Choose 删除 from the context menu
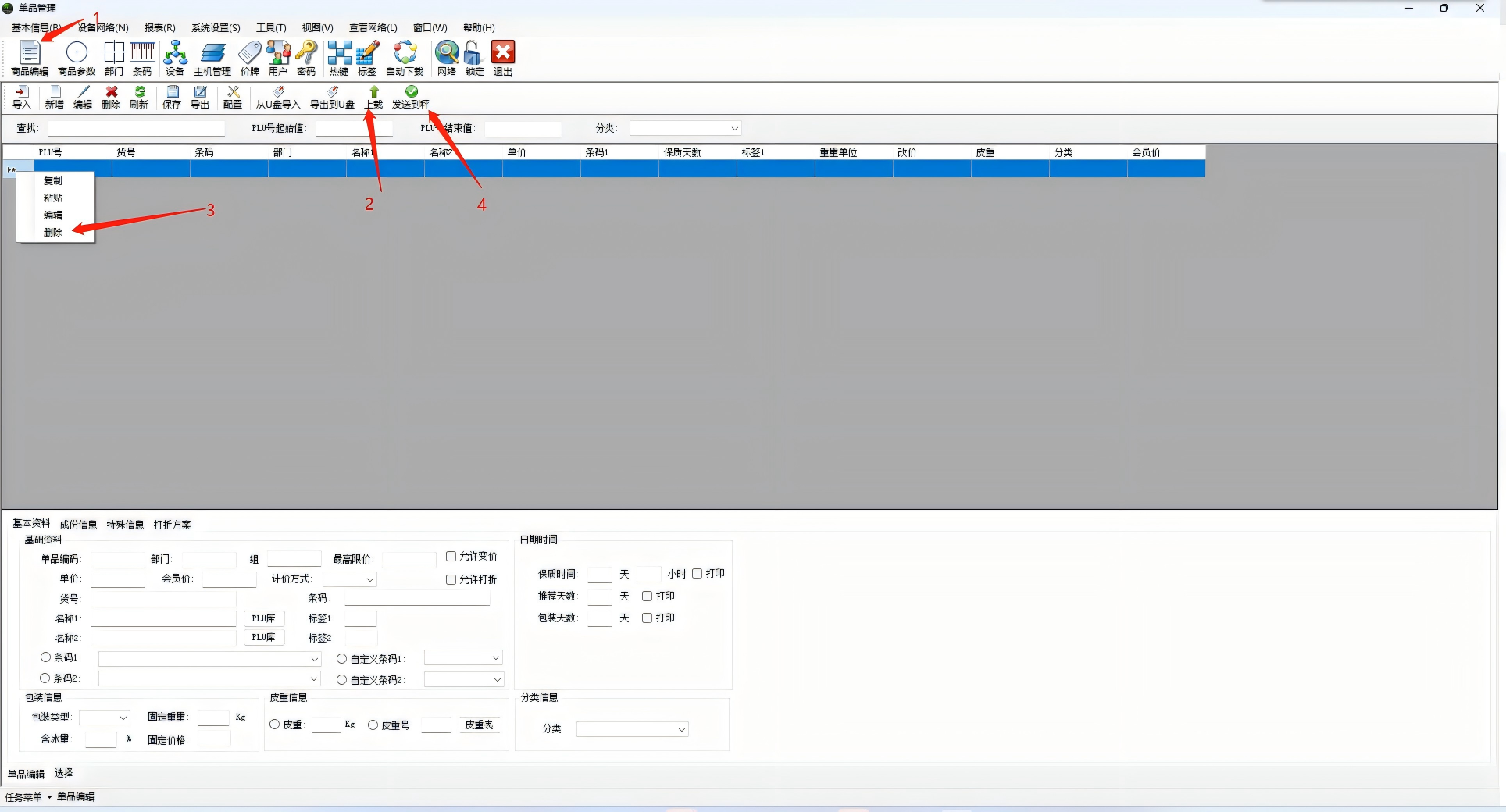The height and width of the screenshot is (812, 1506). point(53,232)
